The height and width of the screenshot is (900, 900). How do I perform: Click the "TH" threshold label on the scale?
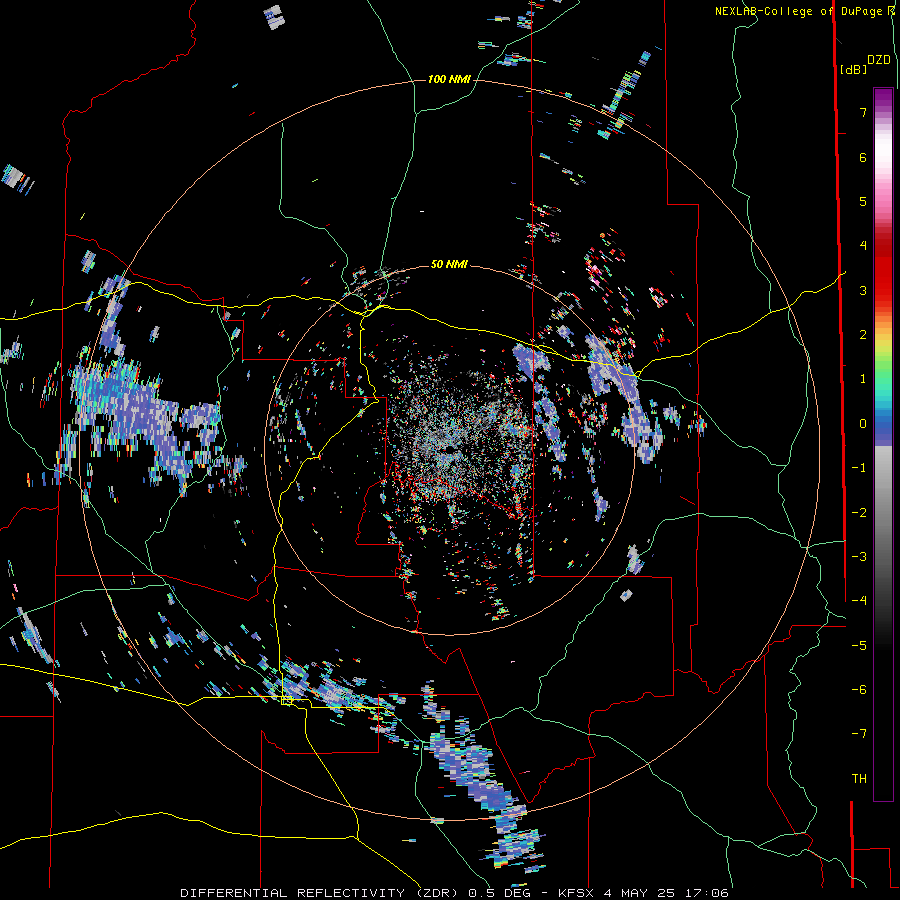pos(859,779)
